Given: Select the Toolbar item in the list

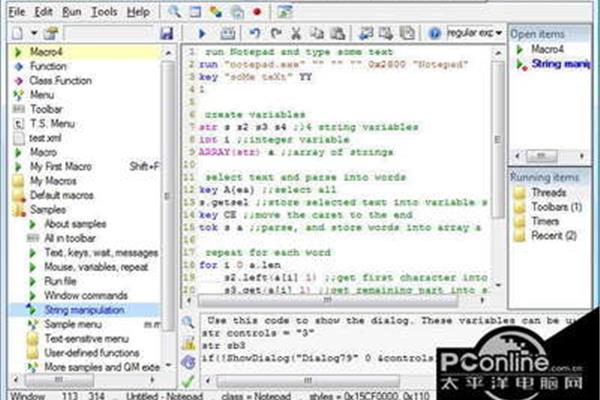Looking at the screenshot, I should coord(46,109).
